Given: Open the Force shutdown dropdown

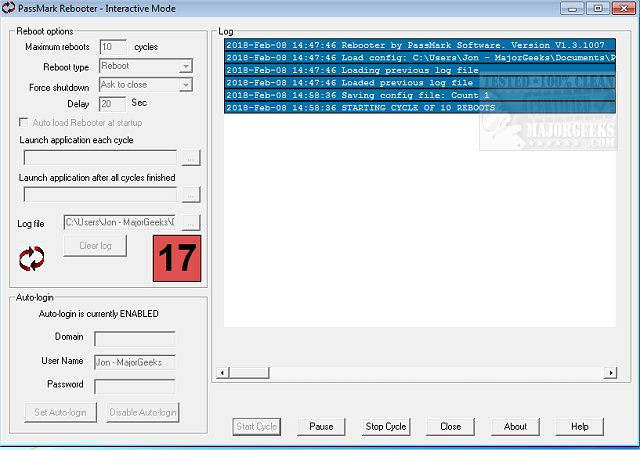Looking at the screenshot, I should tap(186, 85).
